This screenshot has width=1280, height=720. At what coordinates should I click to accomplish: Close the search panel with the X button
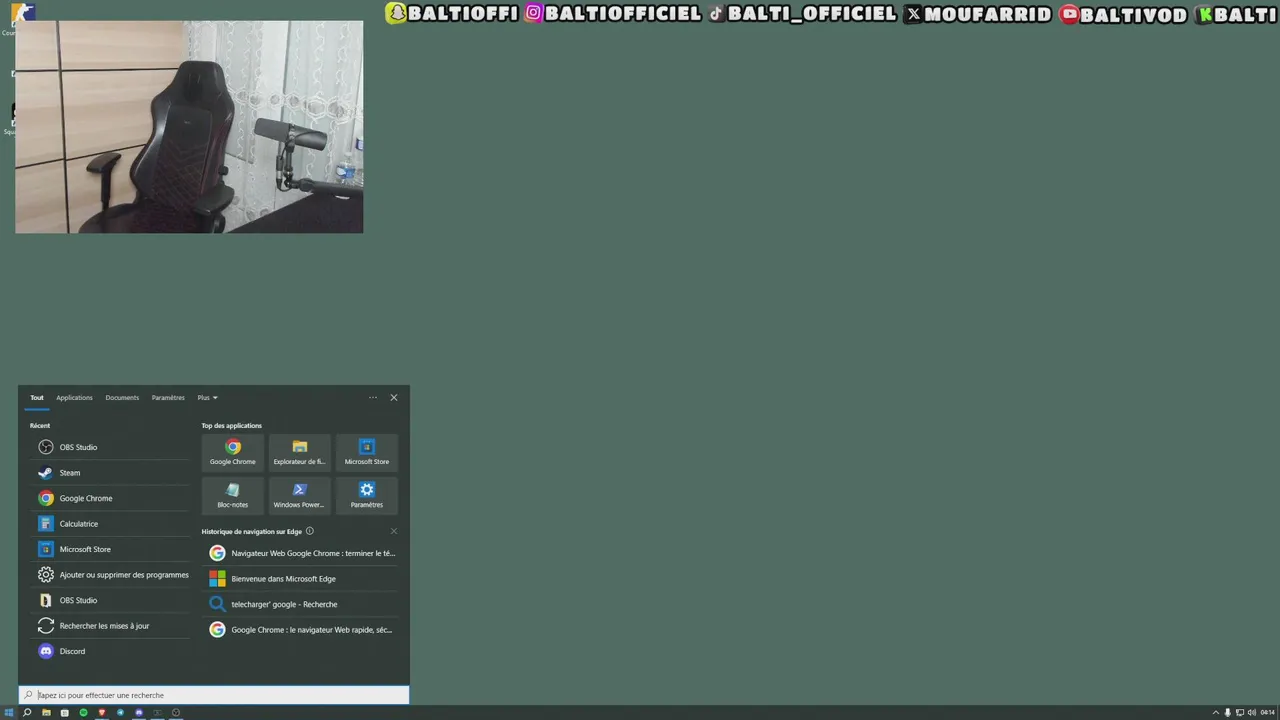click(394, 397)
